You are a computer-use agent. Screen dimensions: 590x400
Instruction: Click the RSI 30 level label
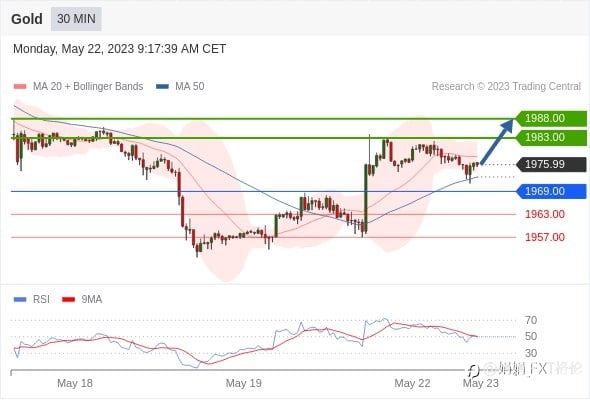531,353
